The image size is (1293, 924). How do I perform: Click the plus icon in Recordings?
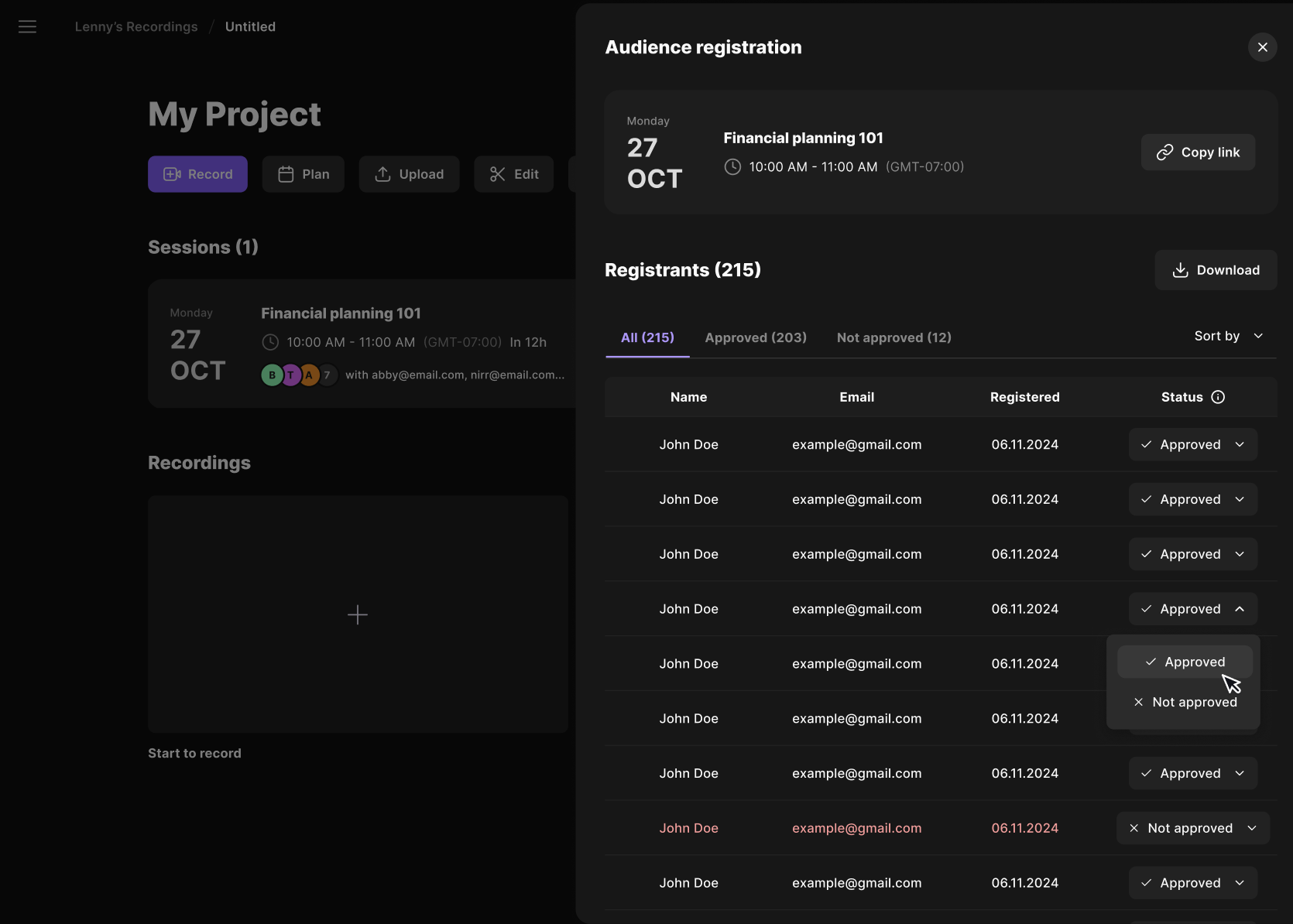(358, 615)
